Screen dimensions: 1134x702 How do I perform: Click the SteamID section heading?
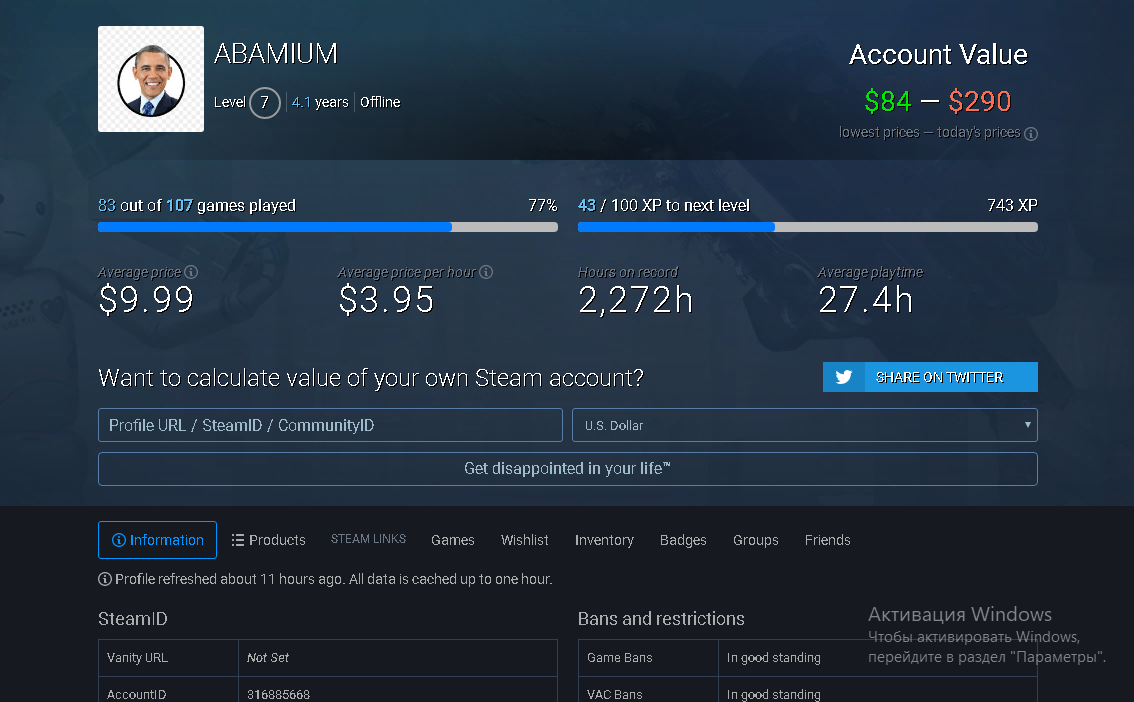click(132, 619)
